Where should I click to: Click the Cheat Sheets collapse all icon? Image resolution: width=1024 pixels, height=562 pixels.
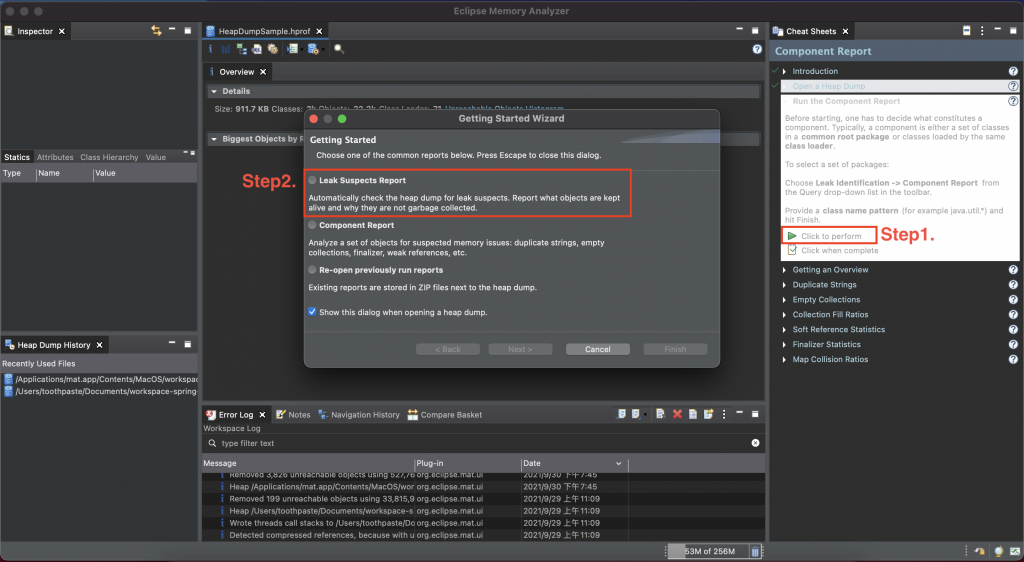[x=967, y=31]
